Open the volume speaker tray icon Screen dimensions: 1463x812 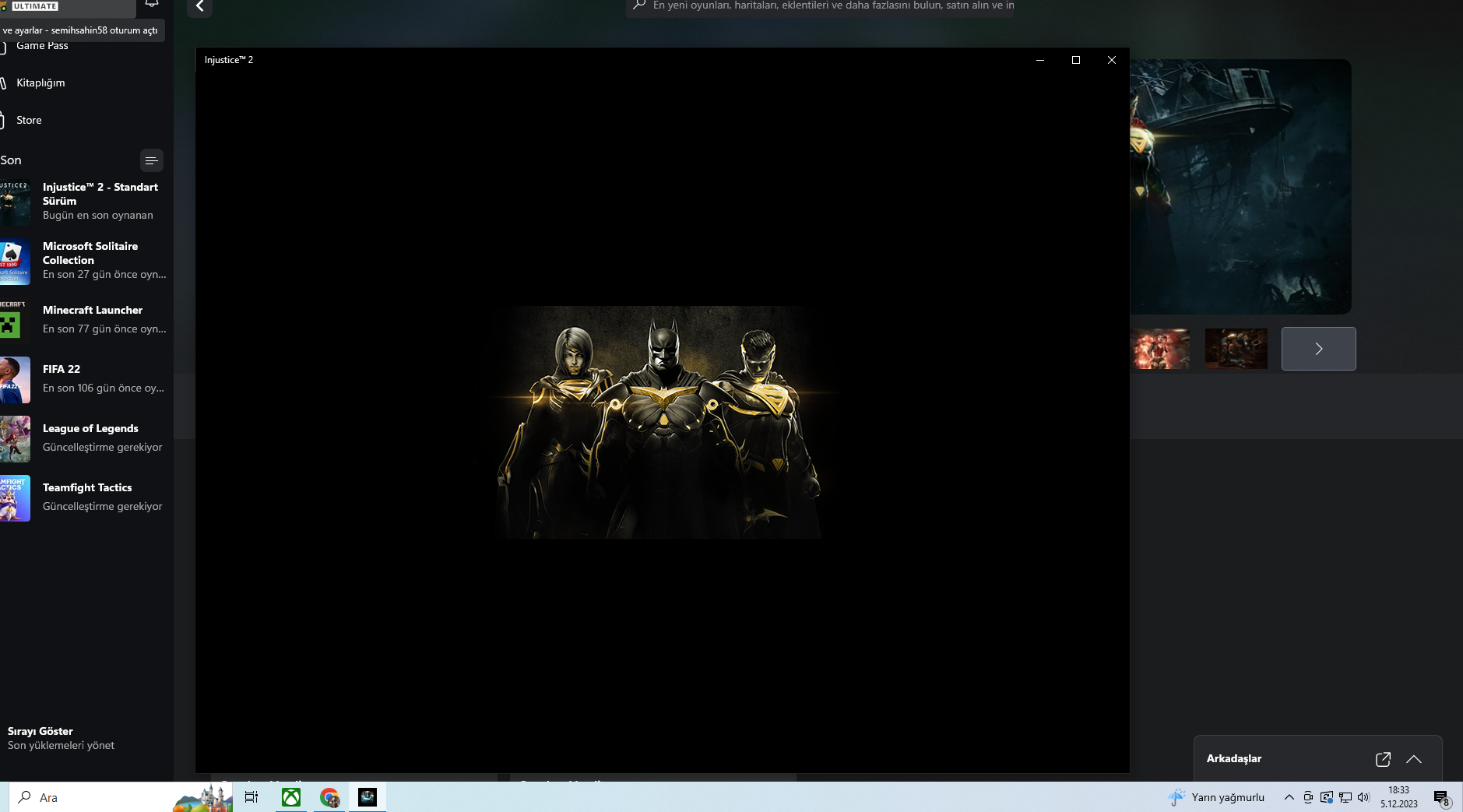coord(1363,797)
